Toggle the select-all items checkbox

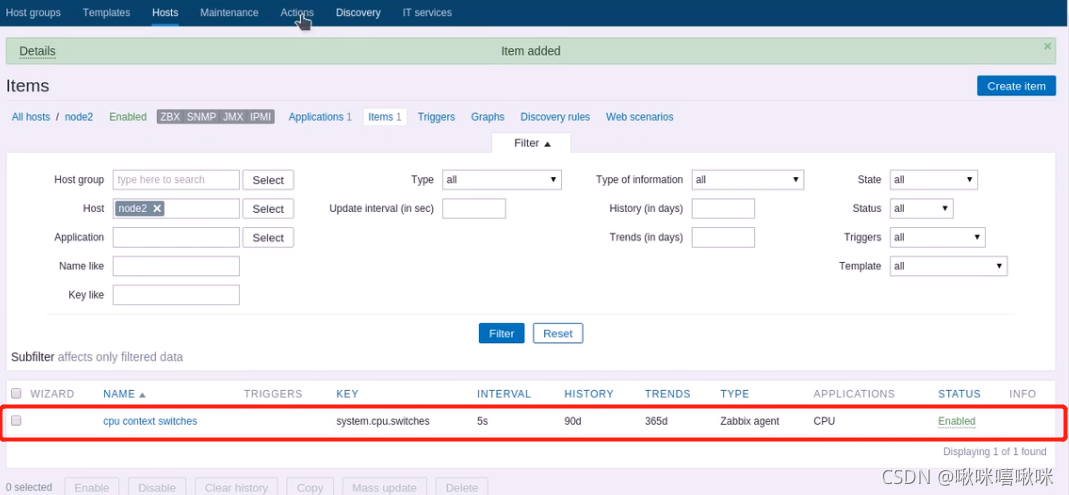click(16, 393)
